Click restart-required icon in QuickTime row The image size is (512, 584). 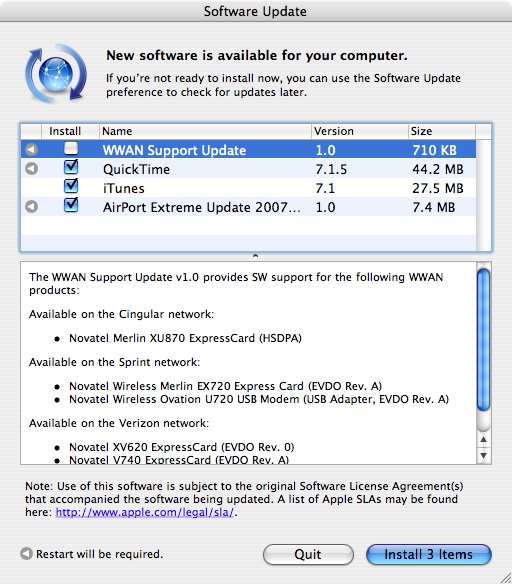click(x=32, y=169)
